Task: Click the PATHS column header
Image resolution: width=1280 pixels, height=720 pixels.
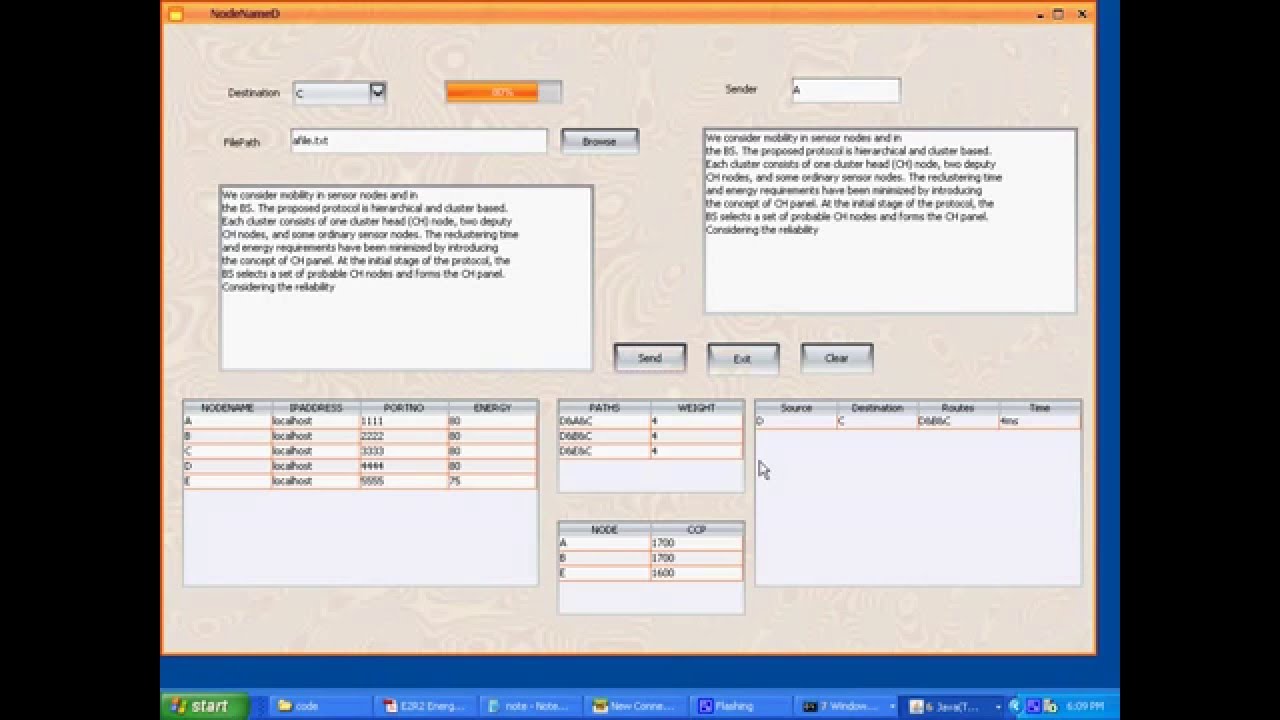Action: click(x=604, y=408)
